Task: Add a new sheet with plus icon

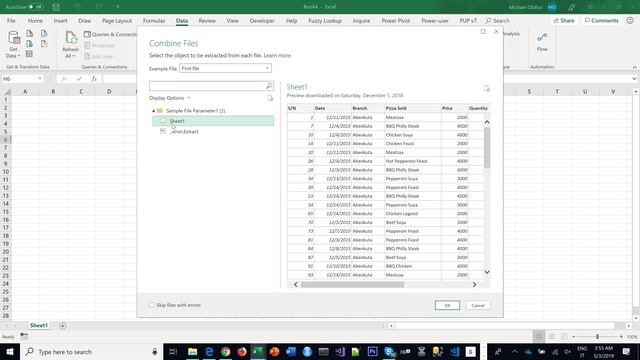Action: [62, 325]
